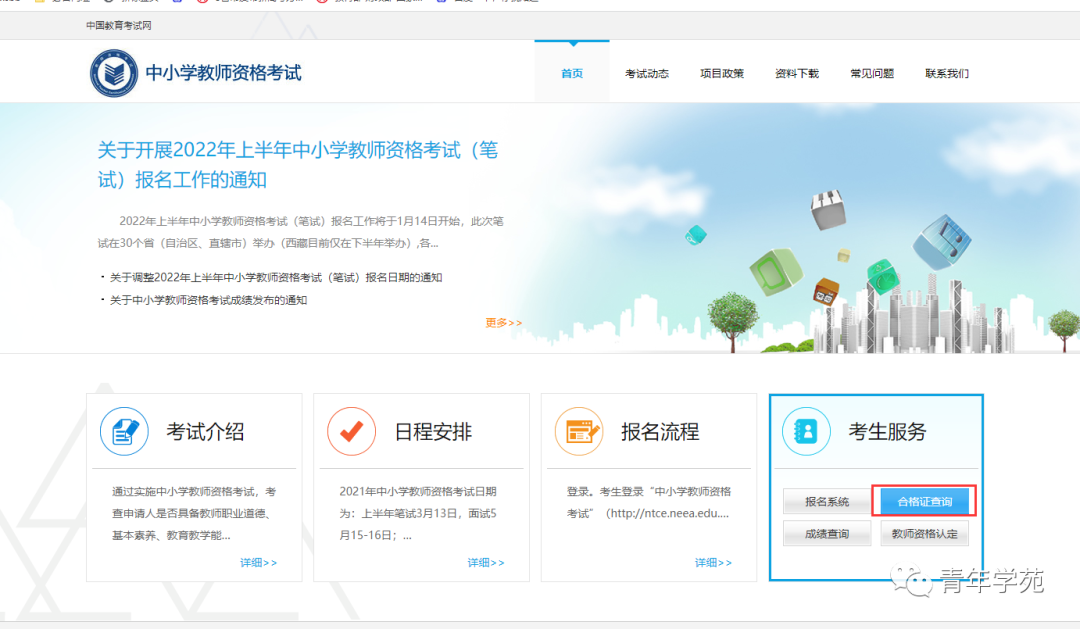Select the ID-card icon beside 考生服务
The width and height of the screenshot is (1080, 629).
(806, 431)
